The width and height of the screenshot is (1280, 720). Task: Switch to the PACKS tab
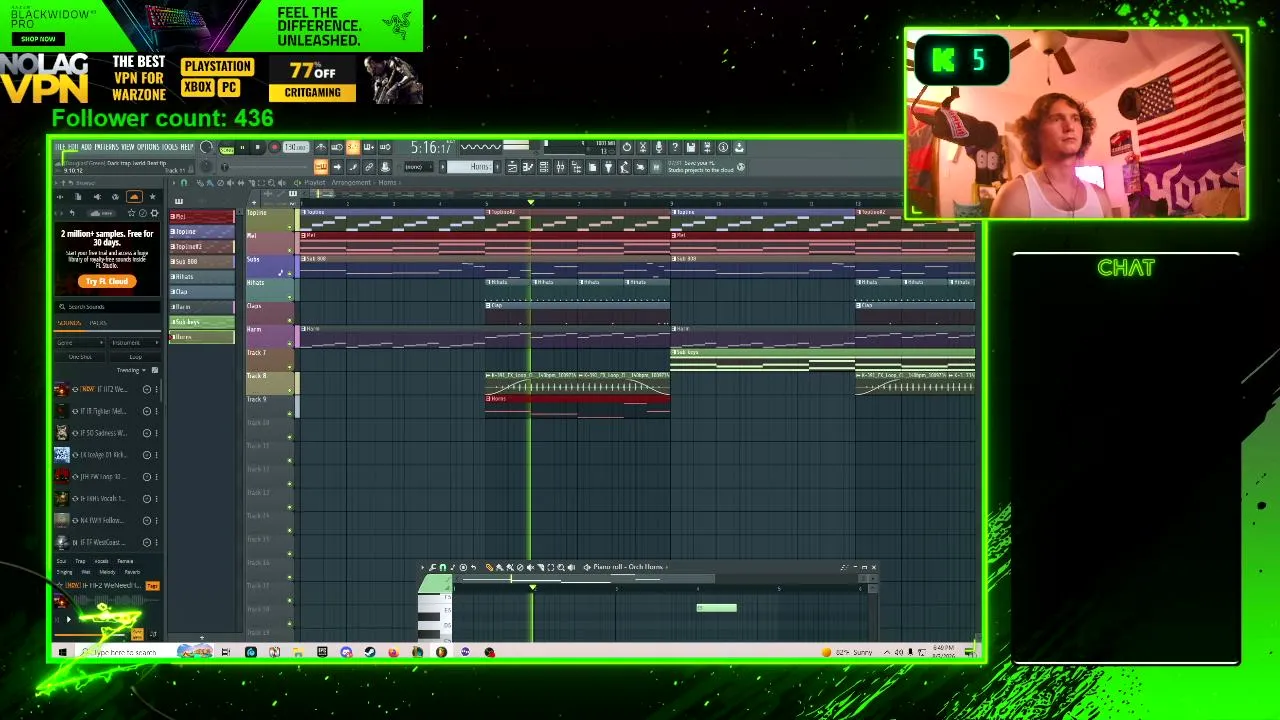(98, 323)
